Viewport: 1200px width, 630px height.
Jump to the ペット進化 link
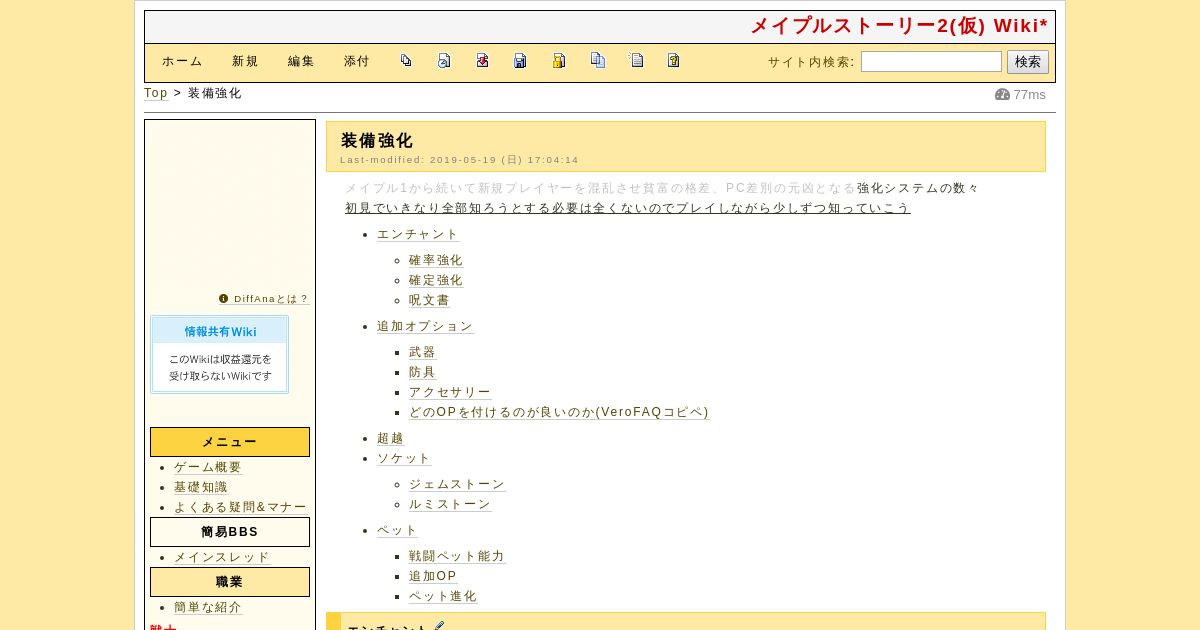[443, 596]
